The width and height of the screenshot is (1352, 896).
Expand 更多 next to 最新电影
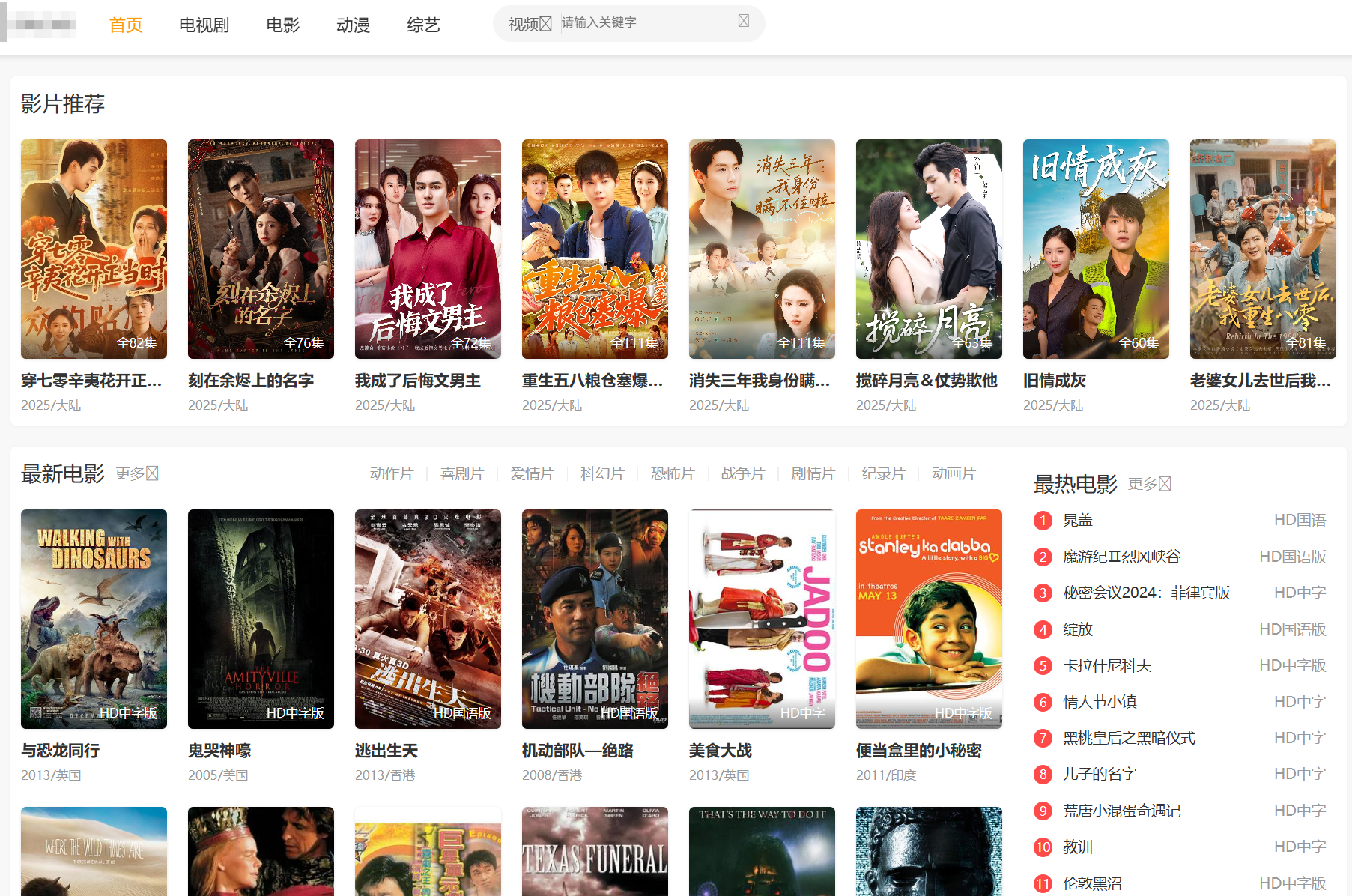coord(136,473)
